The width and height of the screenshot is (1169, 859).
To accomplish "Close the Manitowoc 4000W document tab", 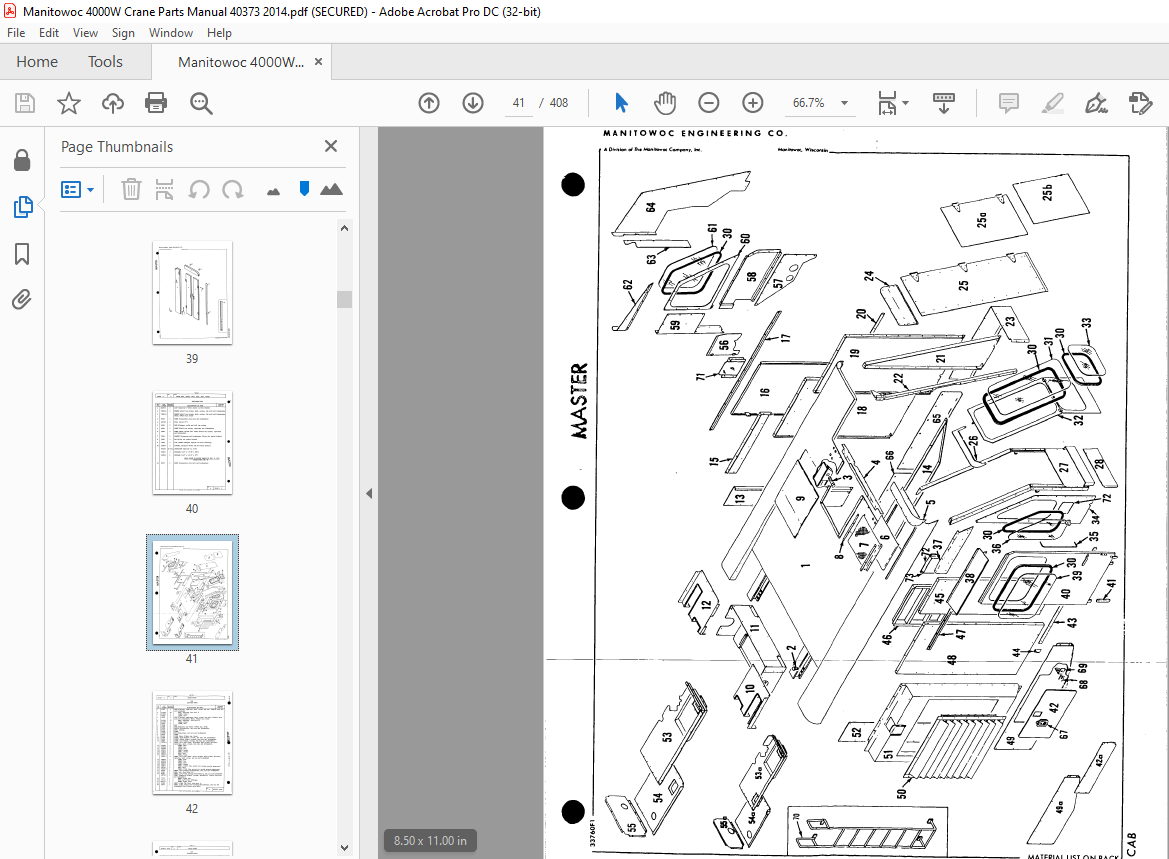I will click(318, 62).
